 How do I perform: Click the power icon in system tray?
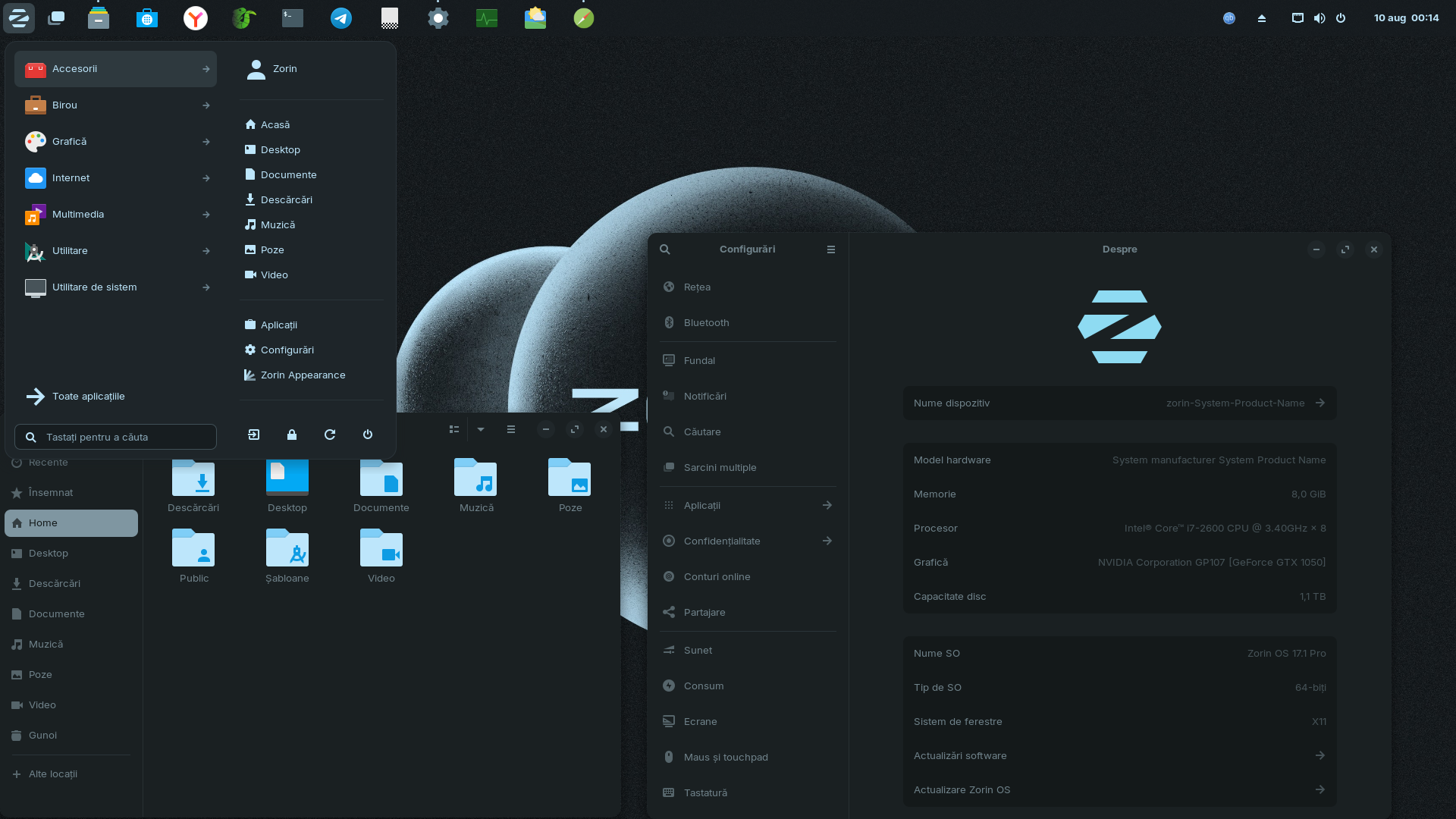[x=1341, y=18]
